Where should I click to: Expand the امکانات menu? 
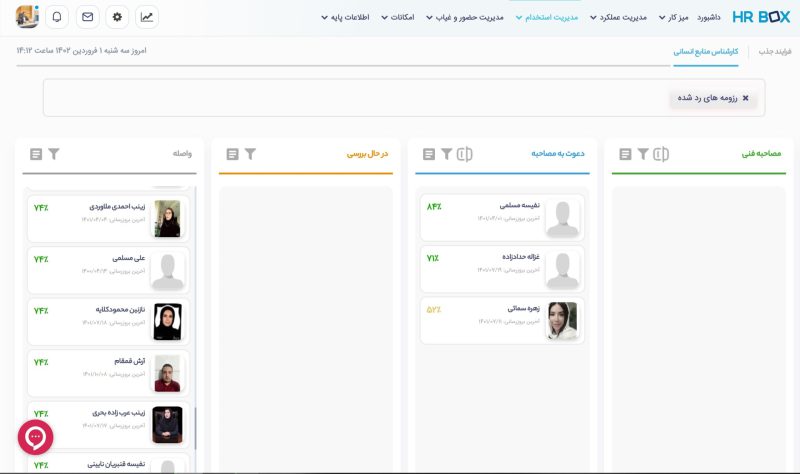click(398, 17)
